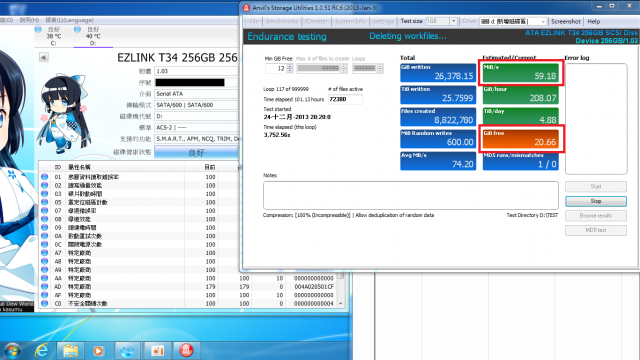
Task: Click status circle of attribute ID C0
Action: [44, 303]
